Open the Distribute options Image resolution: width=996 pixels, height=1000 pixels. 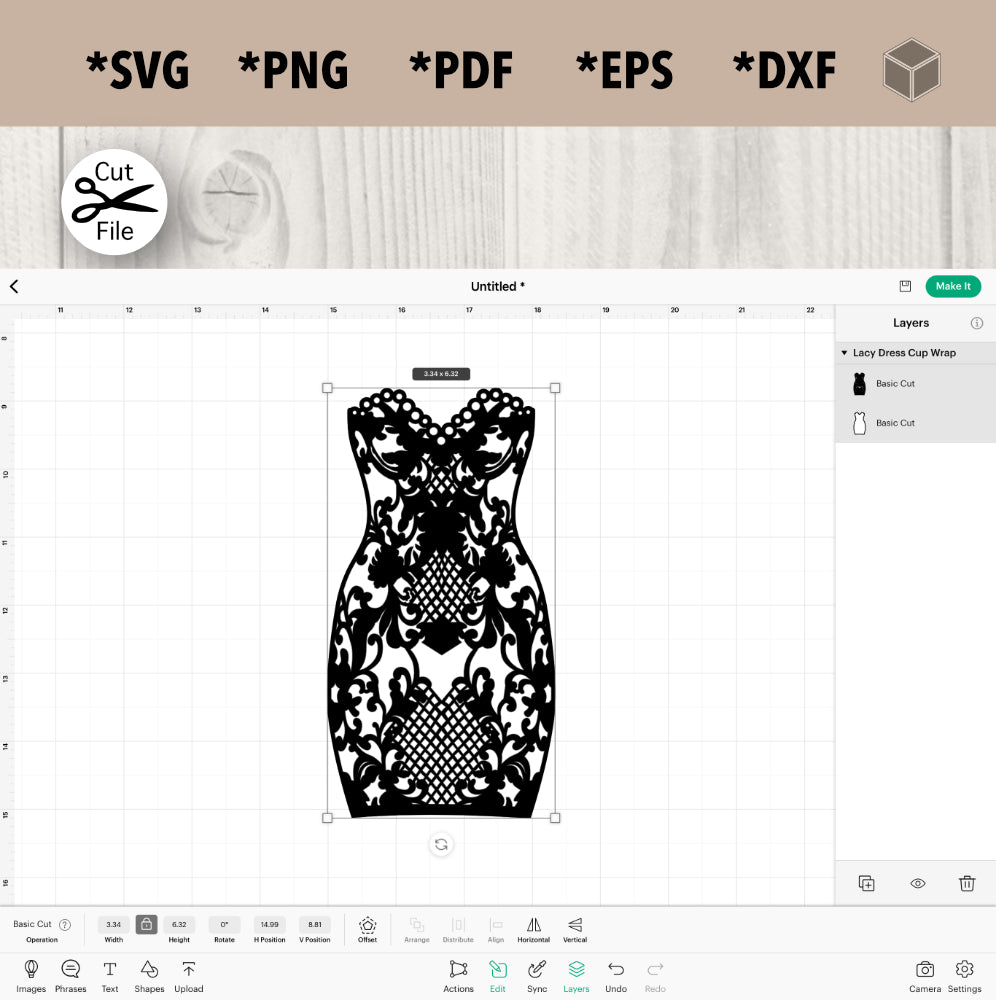click(x=458, y=929)
